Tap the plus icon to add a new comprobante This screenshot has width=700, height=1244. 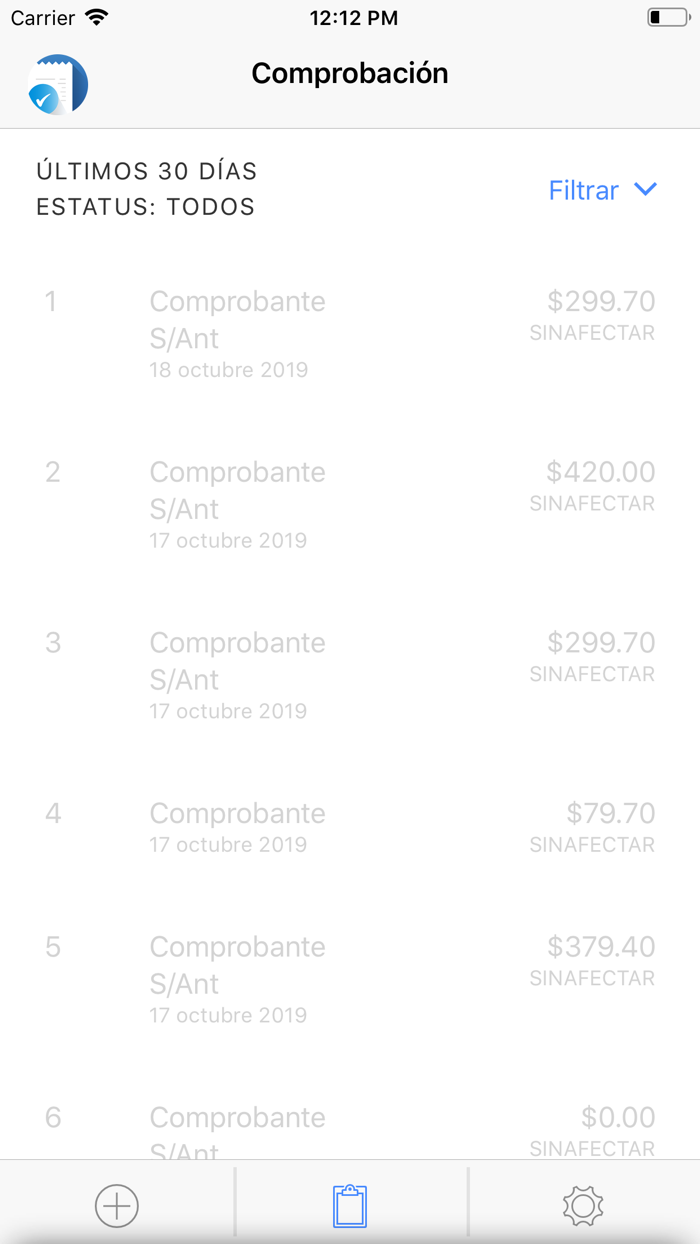point(116,1206)
